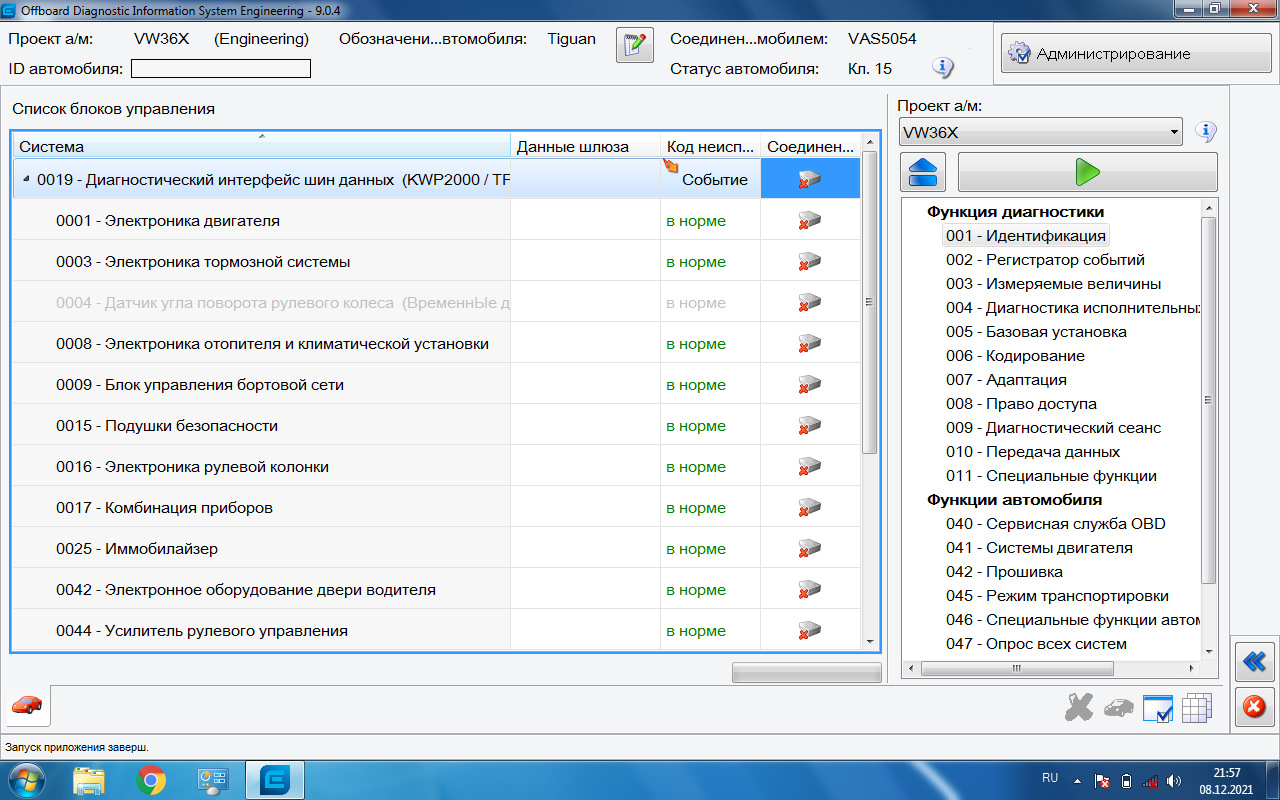Select 007 - Адаптация
Screen dimensions: 1280x800
[x=1006, y=380]
